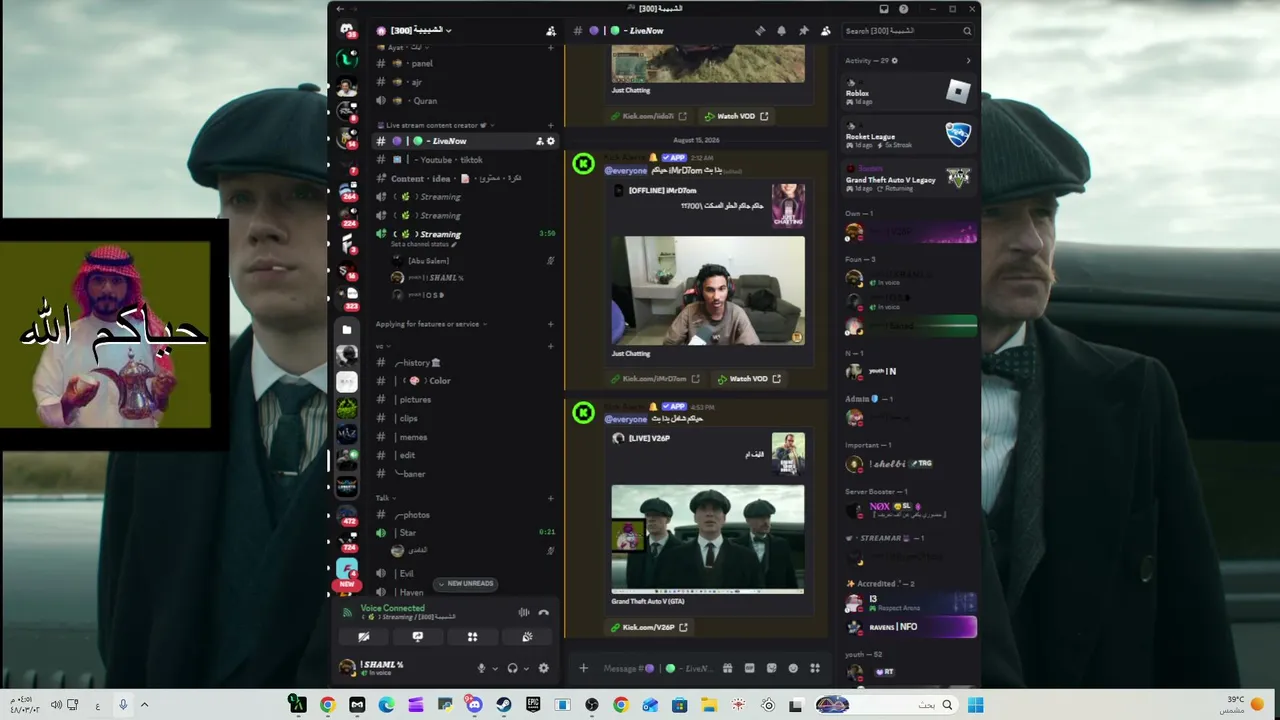Open the Discord inbox icon in title bar

[884, 9]
